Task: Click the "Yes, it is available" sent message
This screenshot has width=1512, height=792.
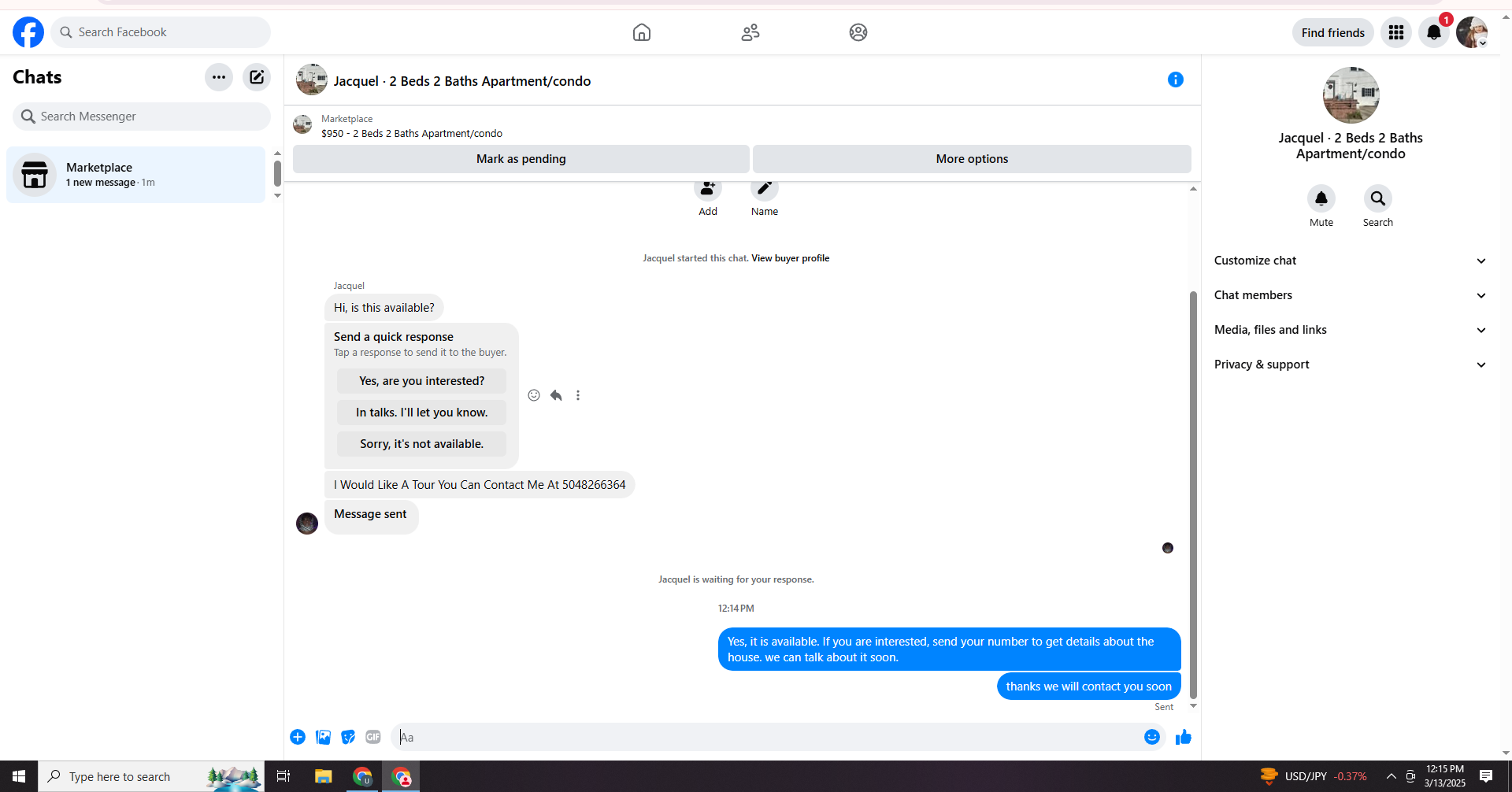Action: [950, 650]
